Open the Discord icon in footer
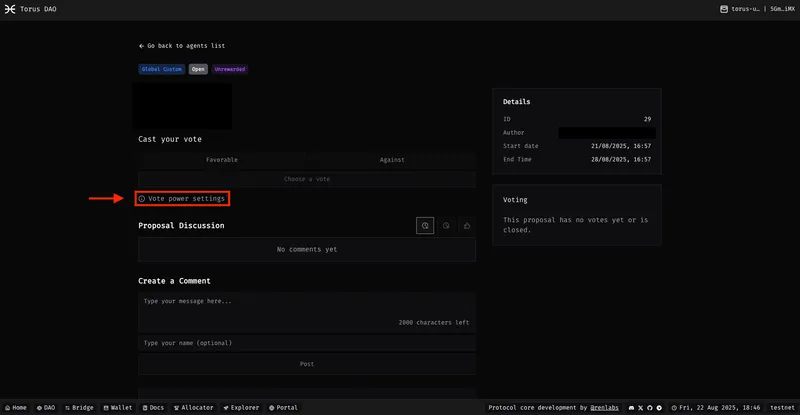The width and height of the screenshot is (800, 415). 629,408
